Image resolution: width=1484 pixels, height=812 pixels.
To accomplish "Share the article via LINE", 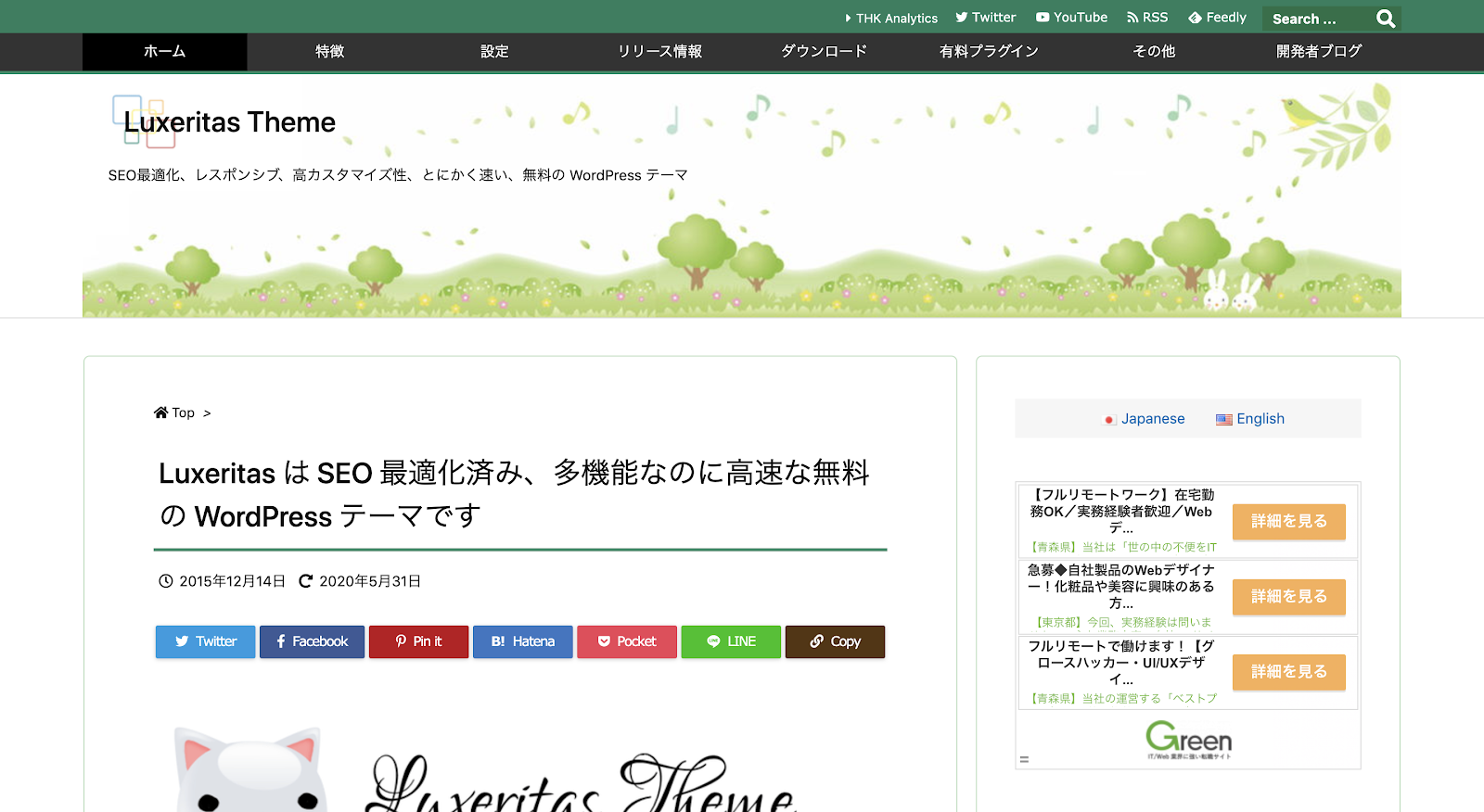I will 731,641.
